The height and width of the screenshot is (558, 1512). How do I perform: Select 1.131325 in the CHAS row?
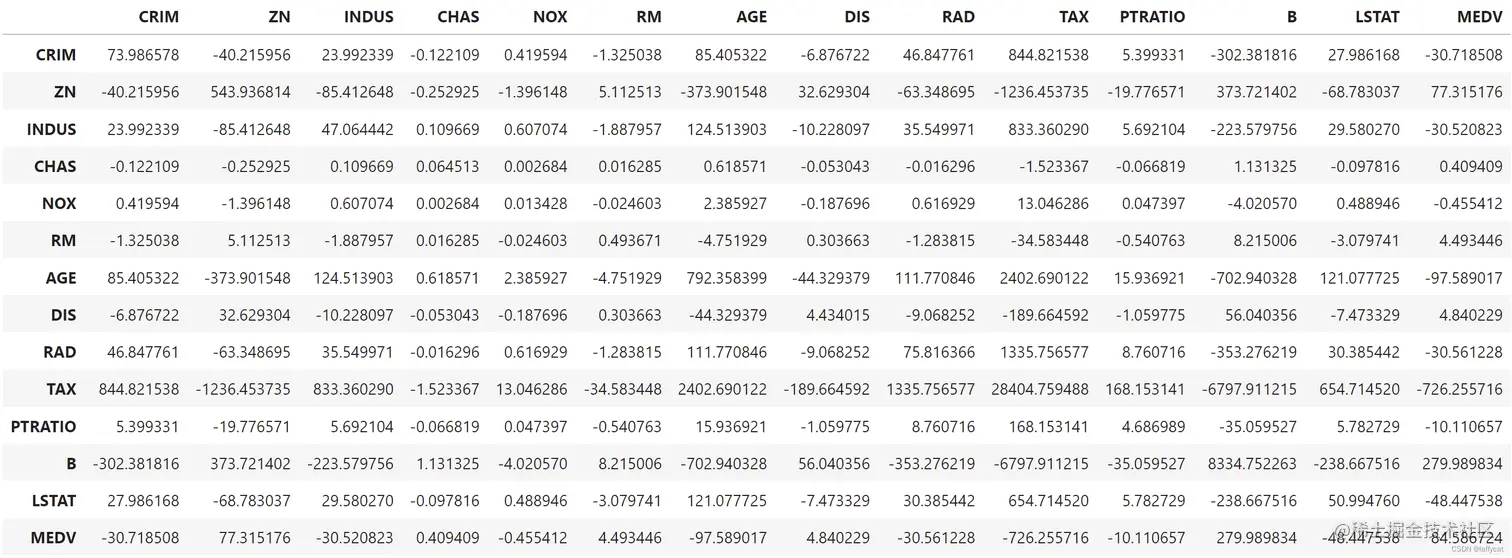(x=1266, y=166)
